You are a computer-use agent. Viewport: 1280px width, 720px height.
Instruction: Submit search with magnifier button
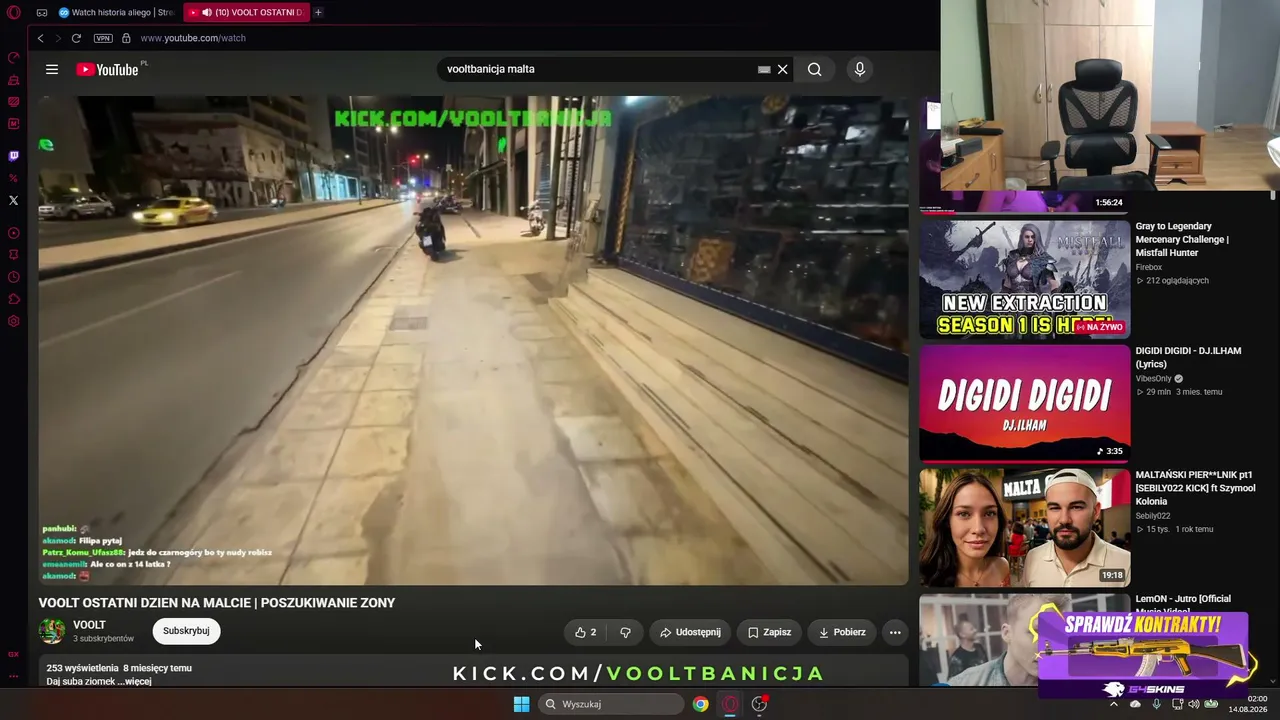815,69
